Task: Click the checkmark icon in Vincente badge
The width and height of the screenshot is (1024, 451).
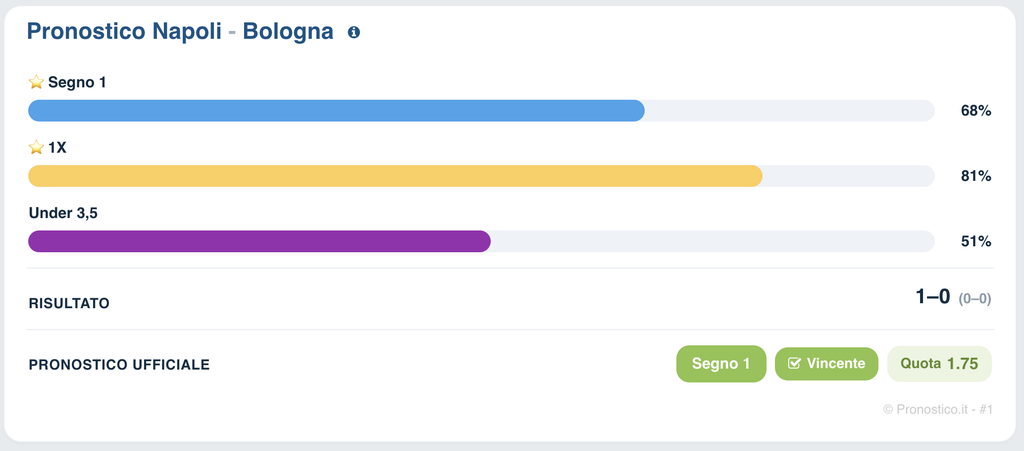Action: 794,364
